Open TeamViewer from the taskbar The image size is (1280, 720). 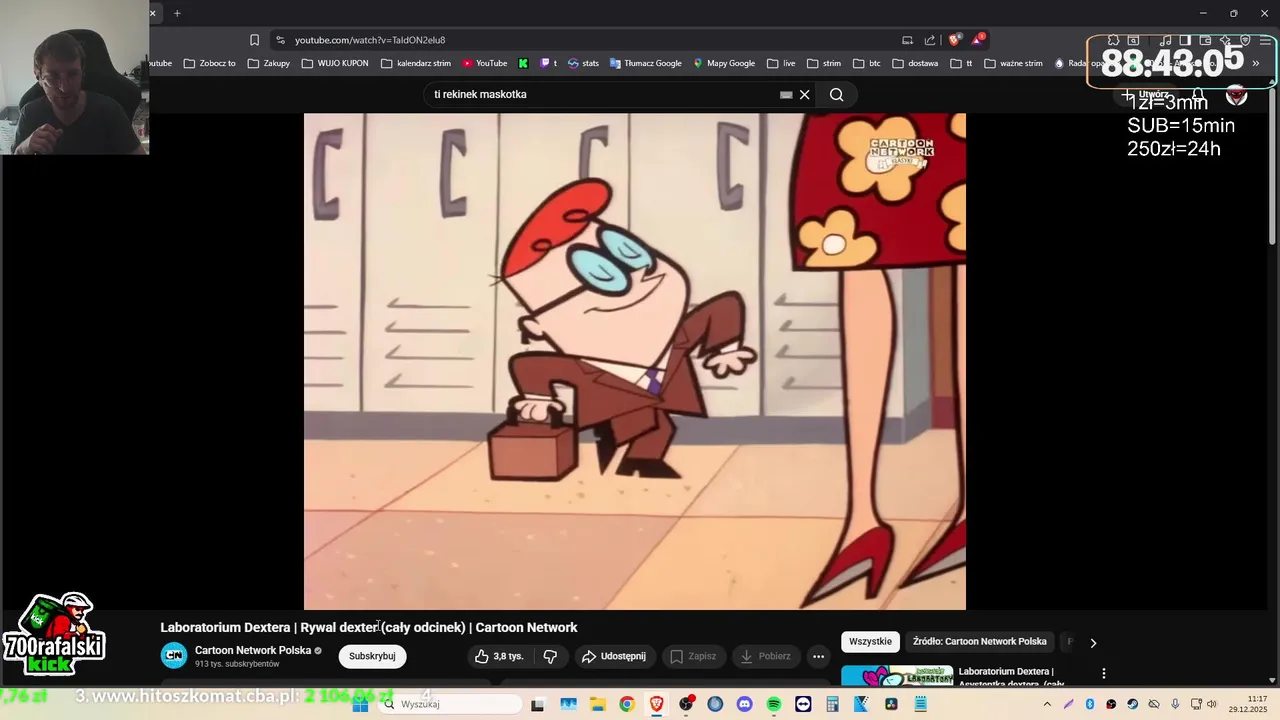(x=803, y=704)
